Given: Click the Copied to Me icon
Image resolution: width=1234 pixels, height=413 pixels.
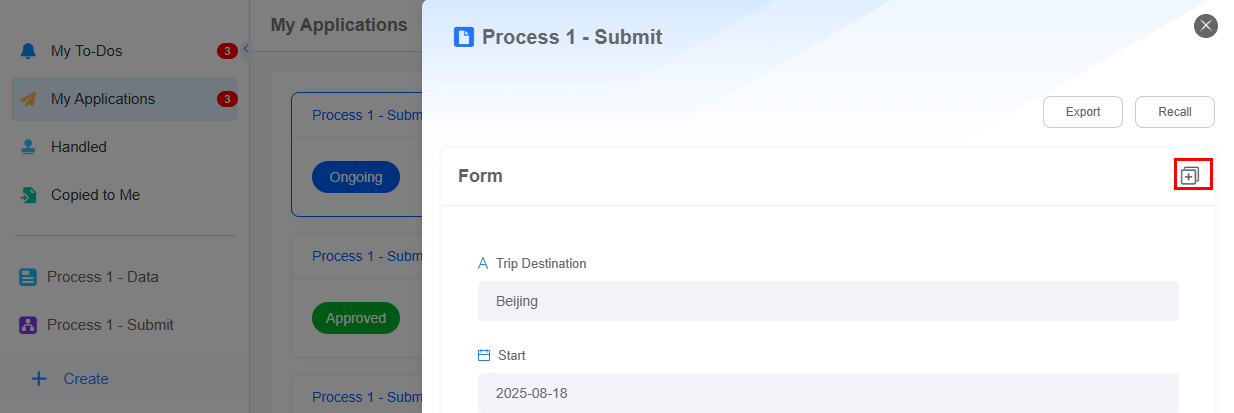Looking at the screenshot, I should (x=28, y=195).
